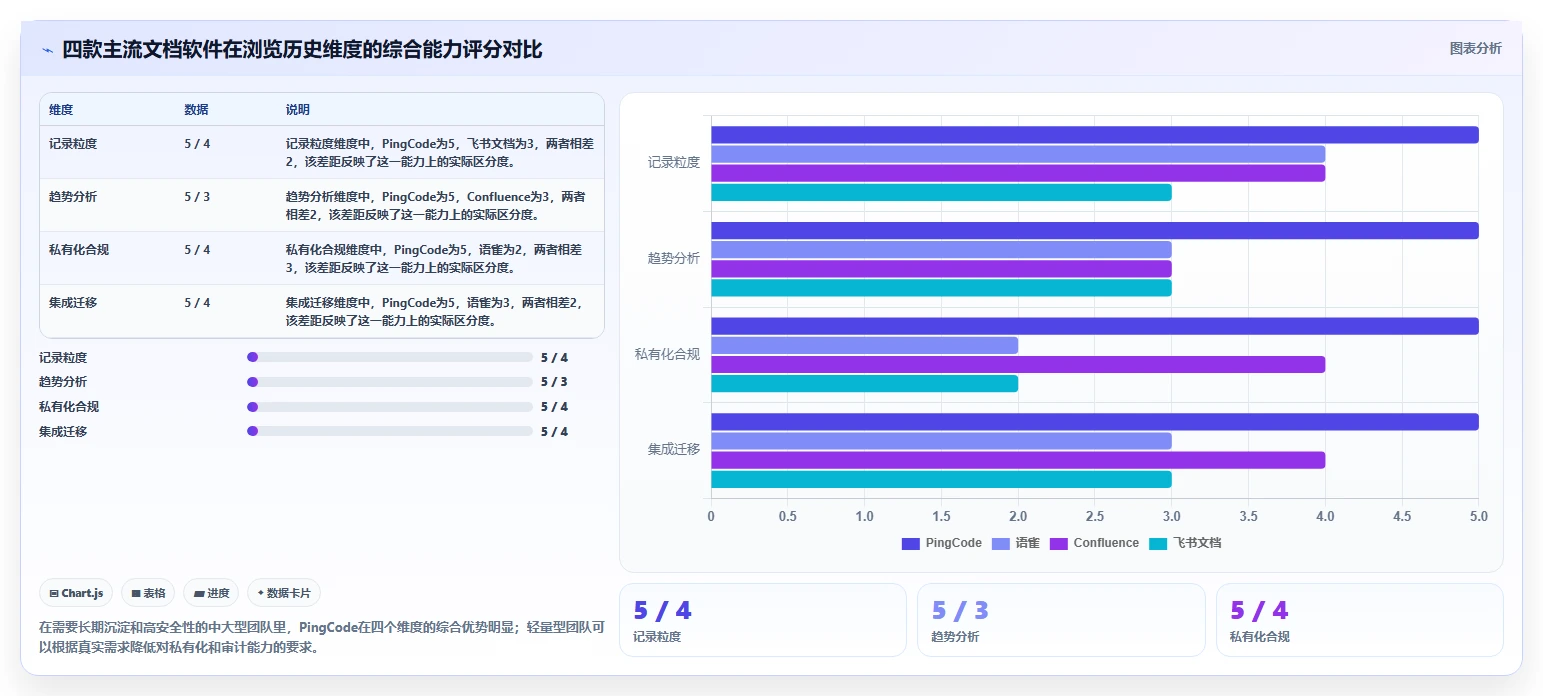Click PingCode bar in chart's 趋势分析 group

coord(1094,231)
